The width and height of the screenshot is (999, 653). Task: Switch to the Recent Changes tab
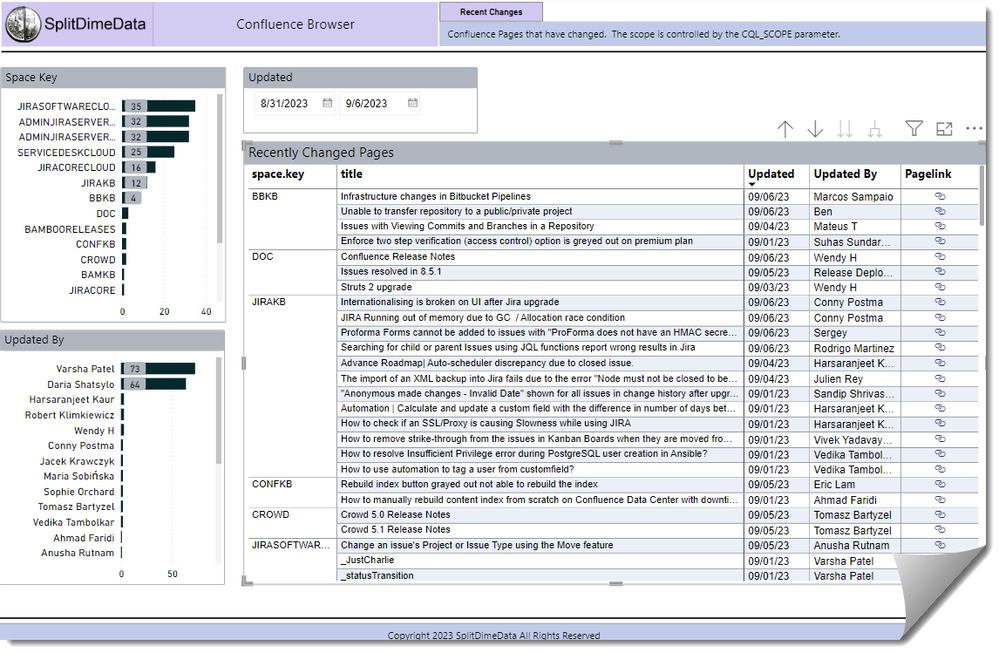click(491, 12)
